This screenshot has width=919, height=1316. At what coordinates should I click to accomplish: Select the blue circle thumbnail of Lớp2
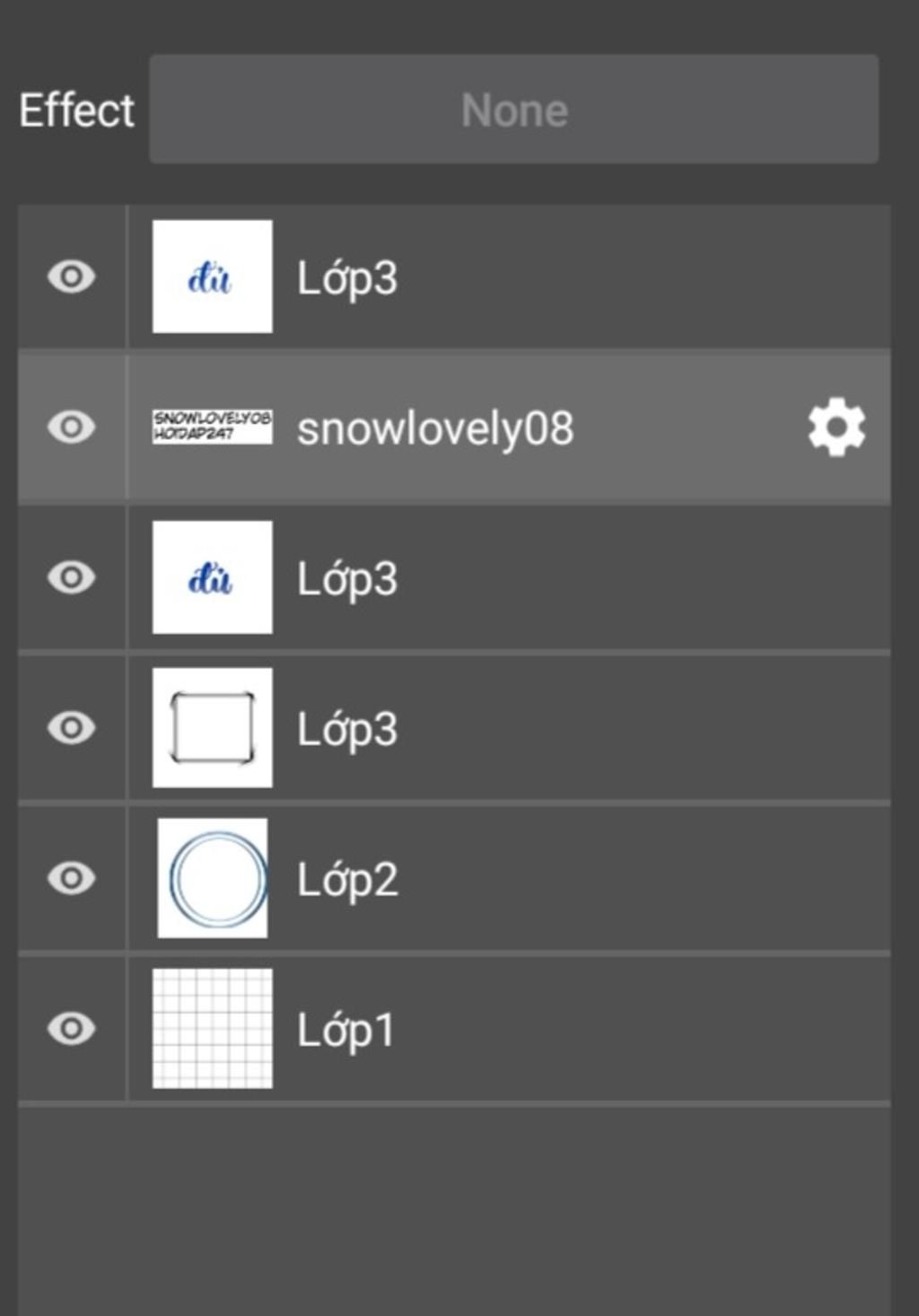pos(213,879)
